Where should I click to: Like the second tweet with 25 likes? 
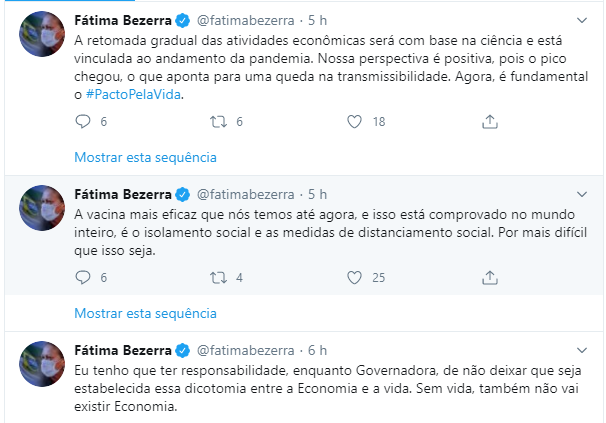(353, 277)
